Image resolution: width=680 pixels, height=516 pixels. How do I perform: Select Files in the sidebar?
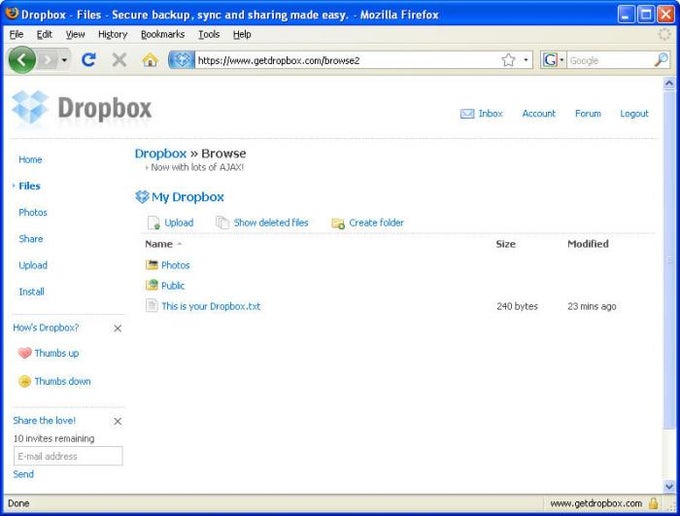[x=29, y=186]
